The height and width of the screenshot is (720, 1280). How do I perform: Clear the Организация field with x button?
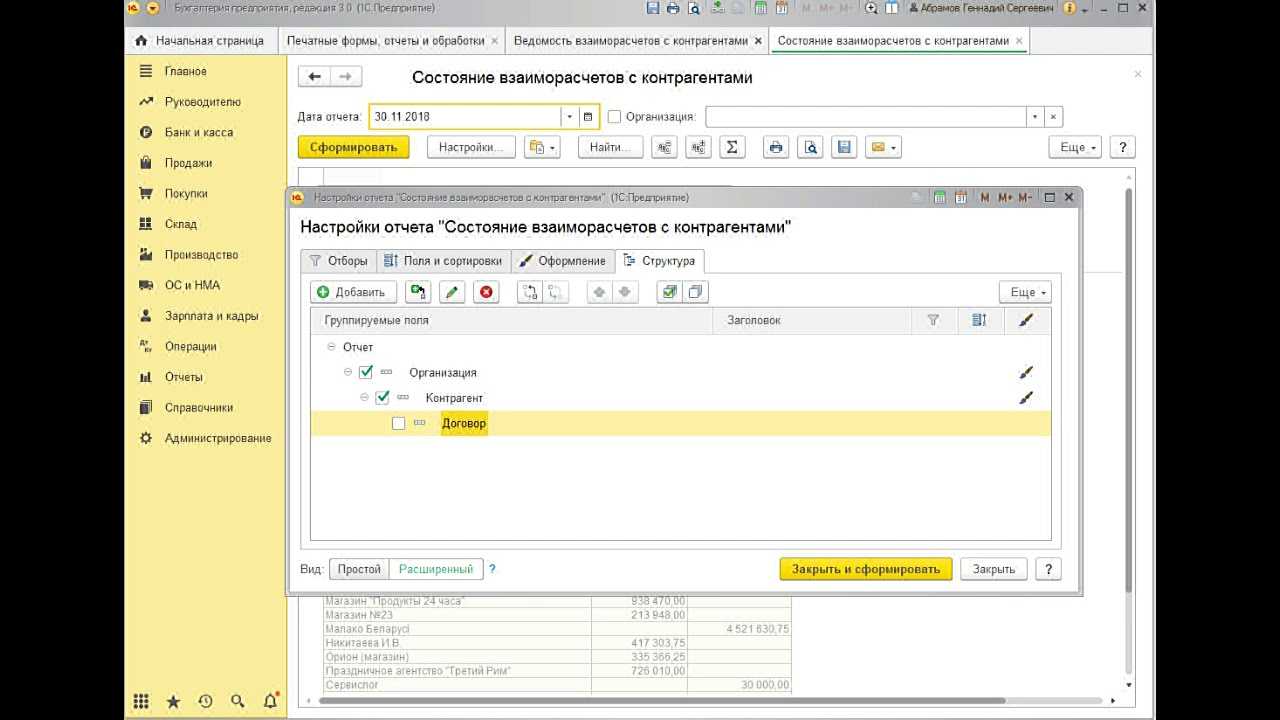pos(1053,116)
